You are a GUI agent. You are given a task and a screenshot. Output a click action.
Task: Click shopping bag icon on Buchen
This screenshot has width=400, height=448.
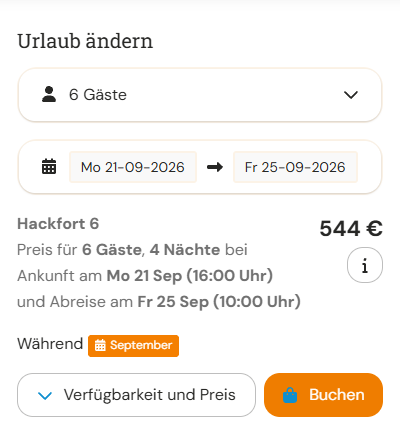(x=290, y=395)
